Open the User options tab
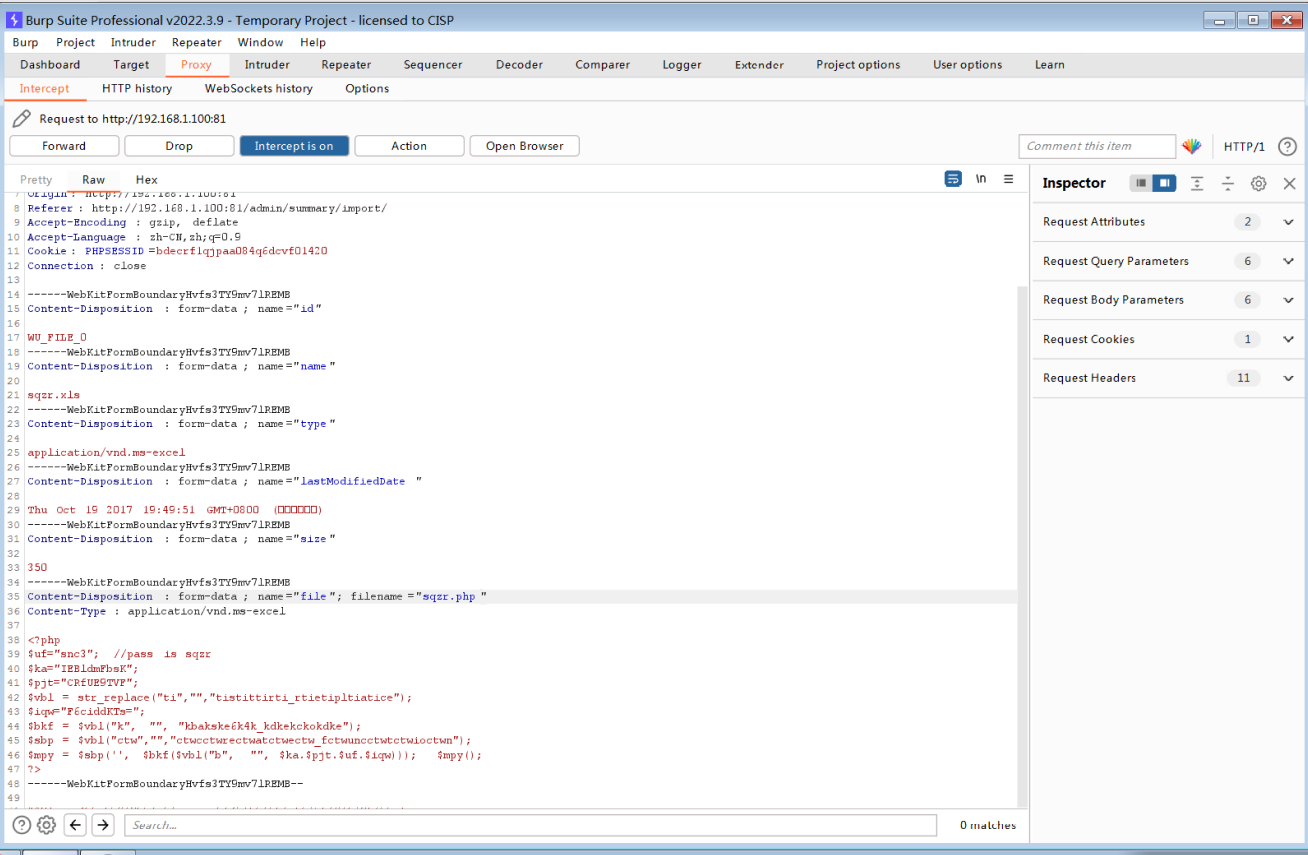 [967, 65]
